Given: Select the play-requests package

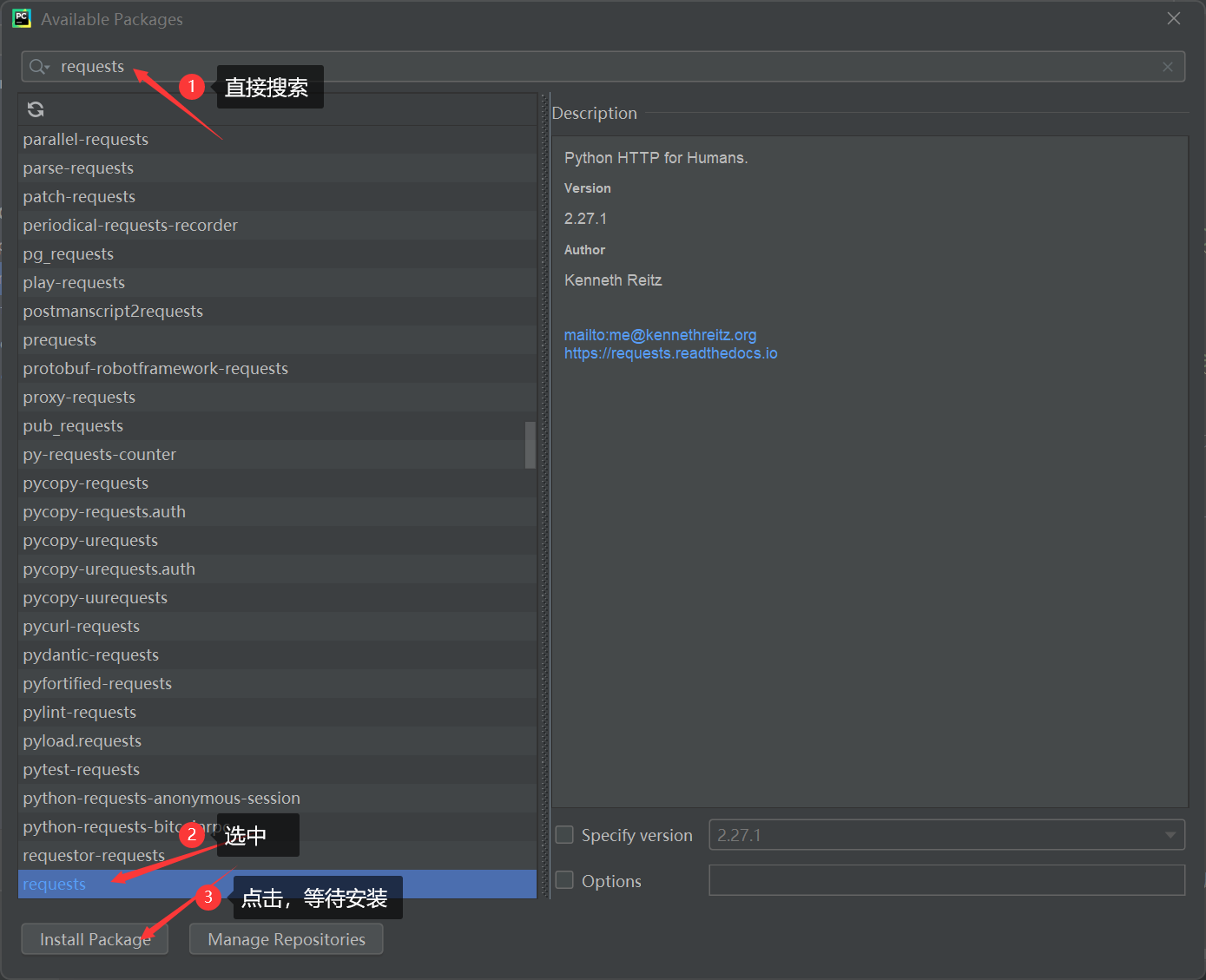Looking at the screenshot, I should click(278, 283).
